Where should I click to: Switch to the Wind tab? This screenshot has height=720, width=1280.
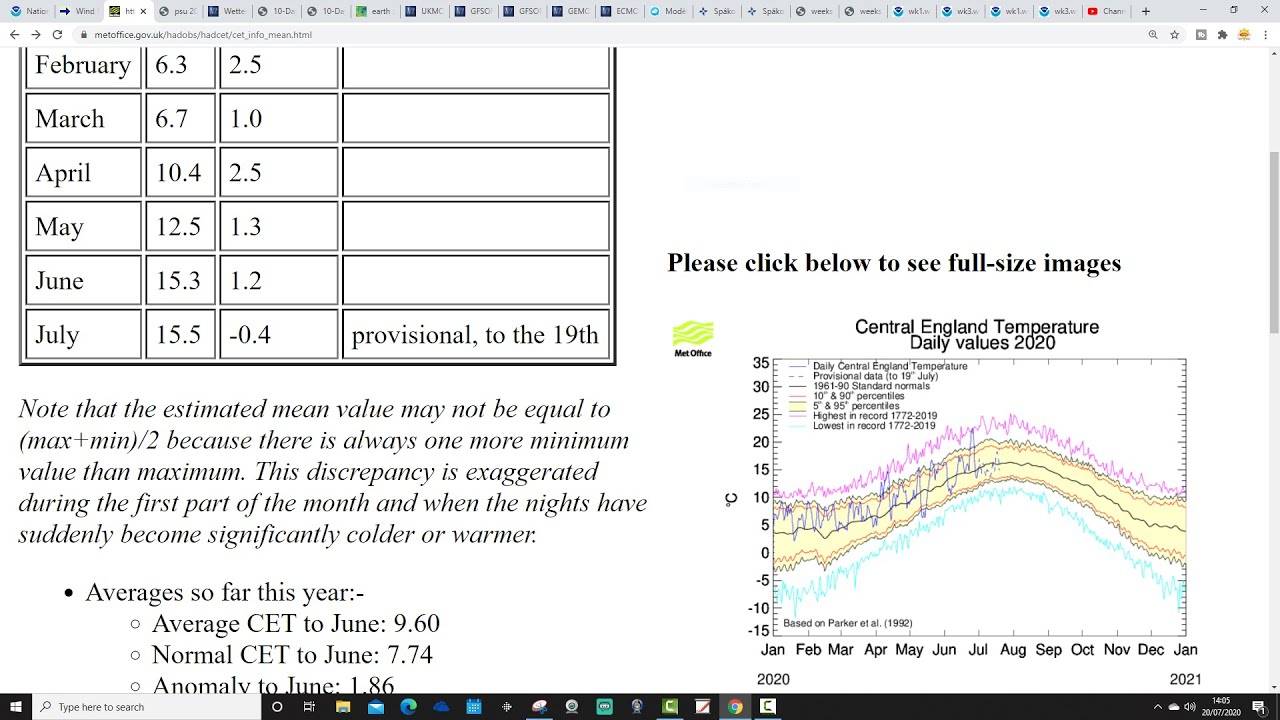[x=78, y=11]
